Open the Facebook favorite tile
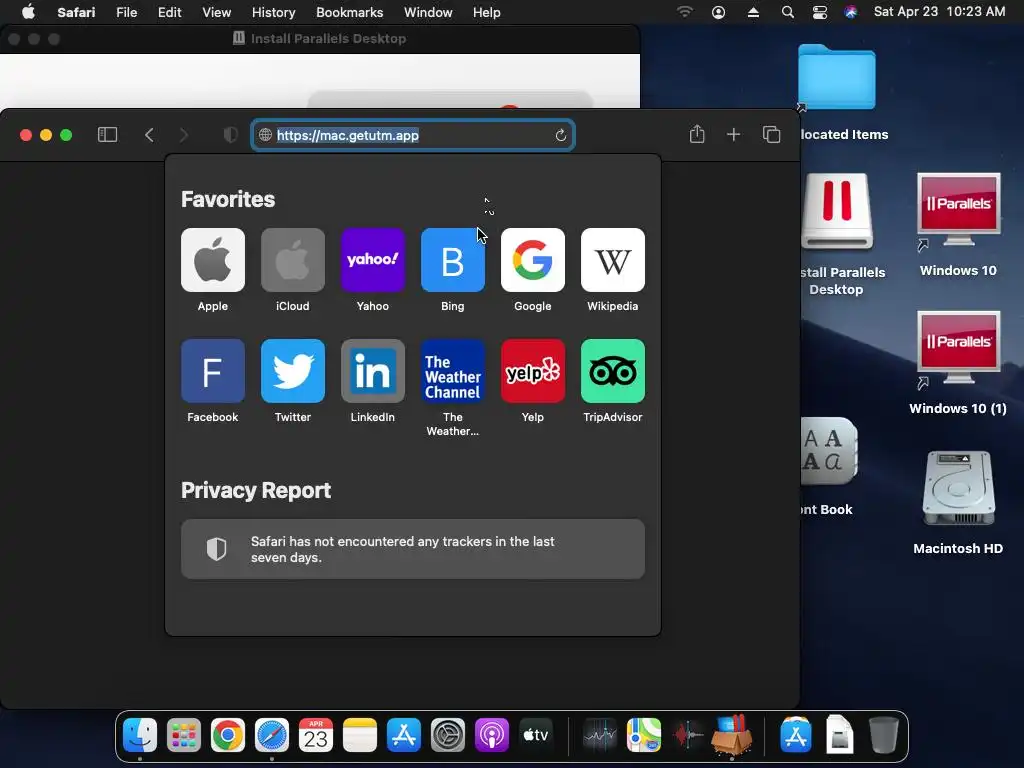Image resolution: width=1024 pixels, height=768 pixels. click(x=213, y=371)
